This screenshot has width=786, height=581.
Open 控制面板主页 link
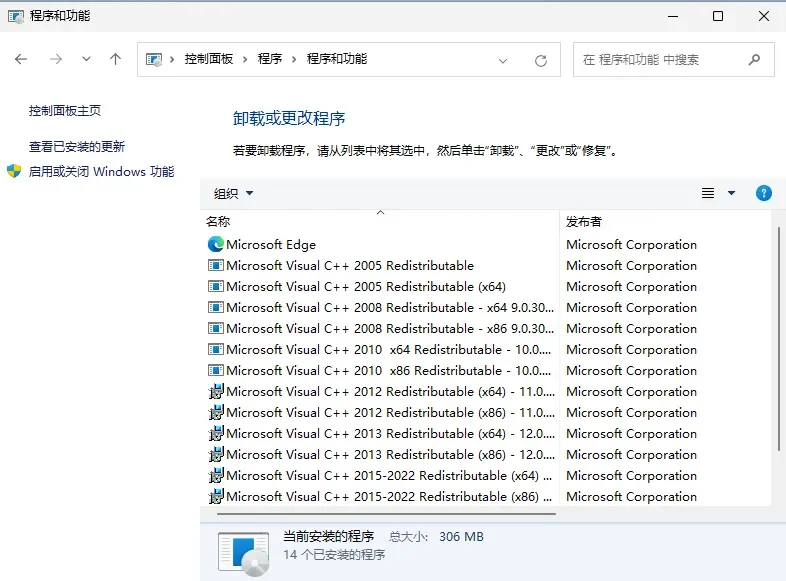[65, 111]
